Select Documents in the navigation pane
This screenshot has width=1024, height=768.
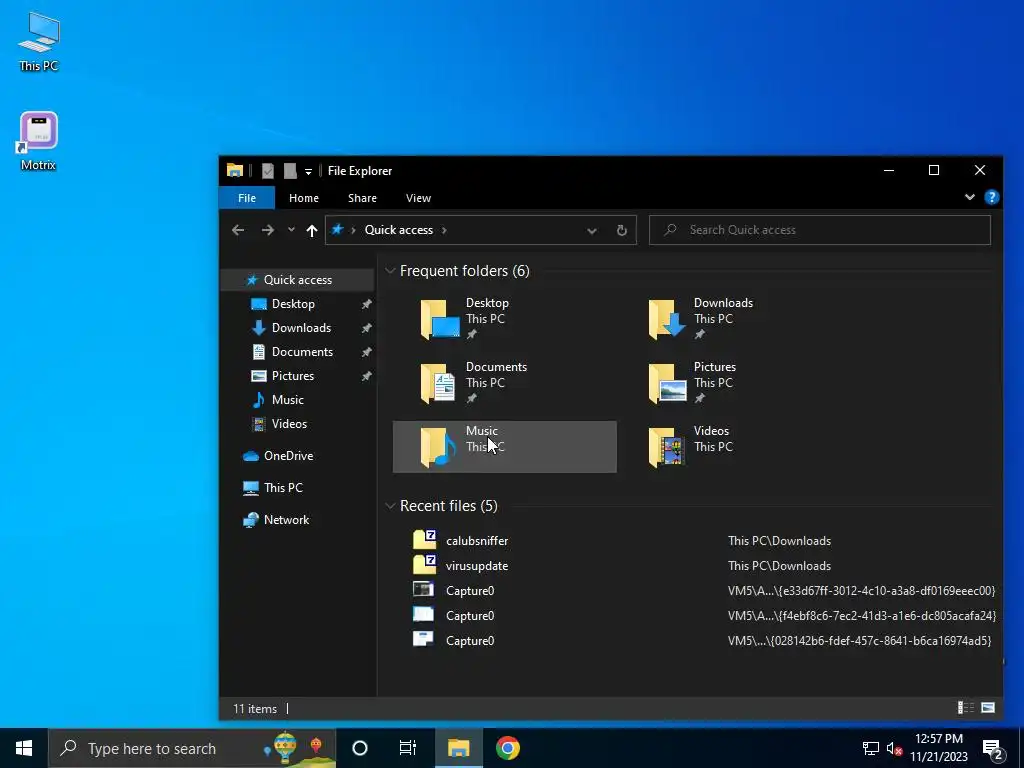pos(302,352)
